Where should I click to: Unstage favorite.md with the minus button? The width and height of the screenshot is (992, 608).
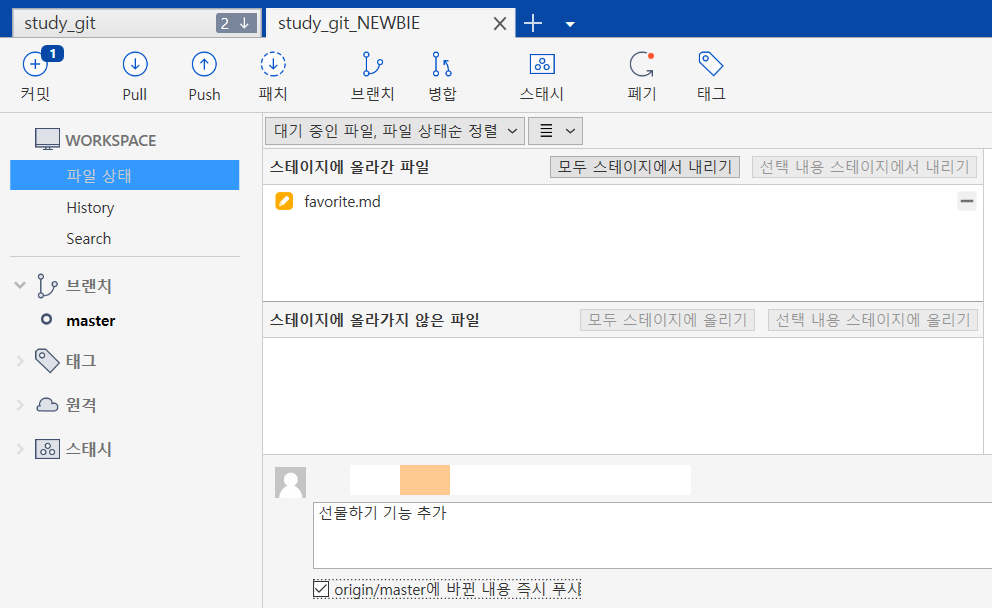tap(967, 201)
